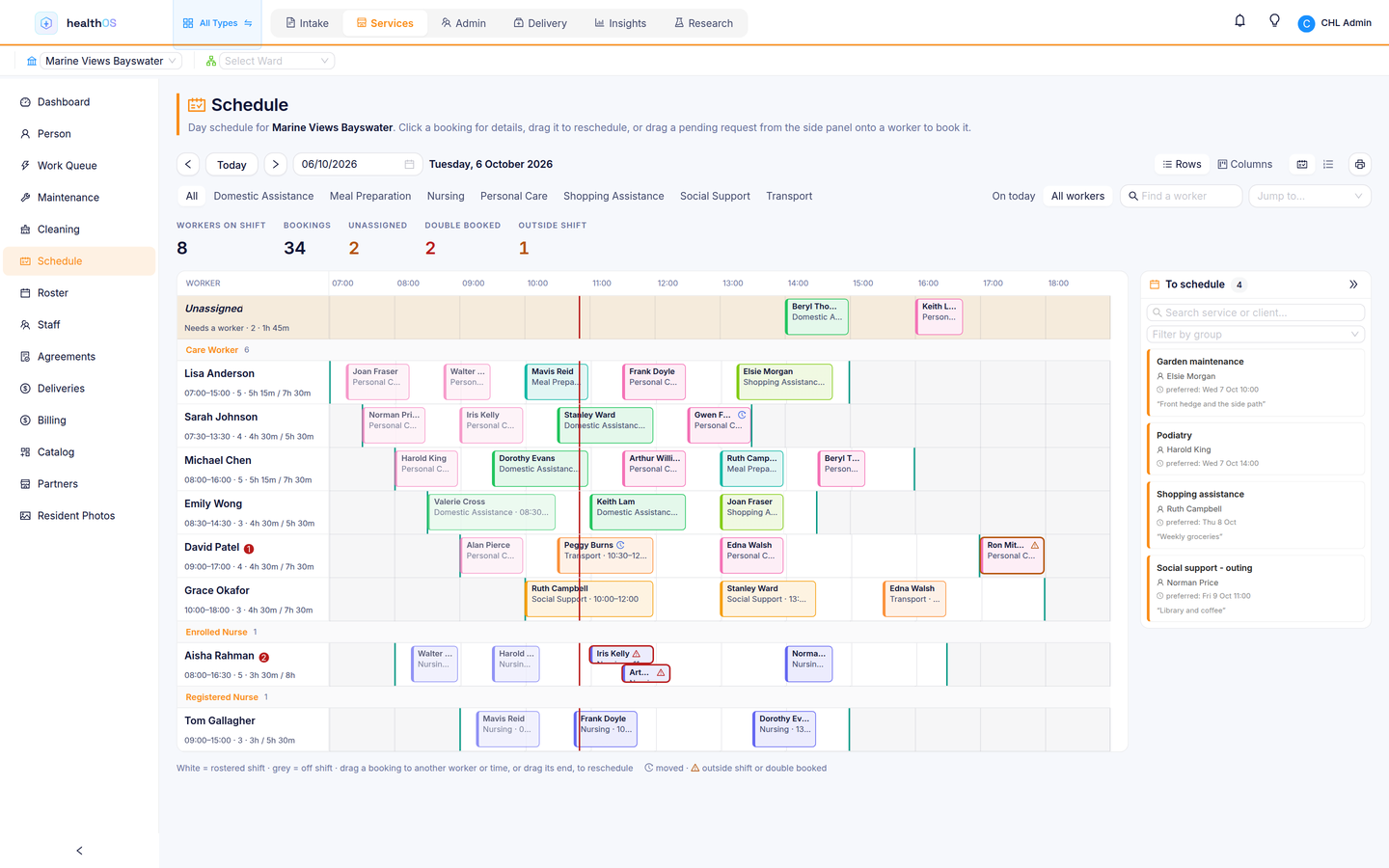Toggle the On today worker filter
Screen dimensions: 1389x868
1013,196
